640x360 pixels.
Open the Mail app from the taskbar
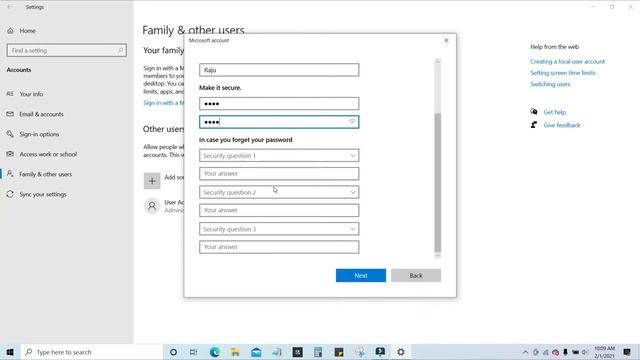[x=256, y=352]
